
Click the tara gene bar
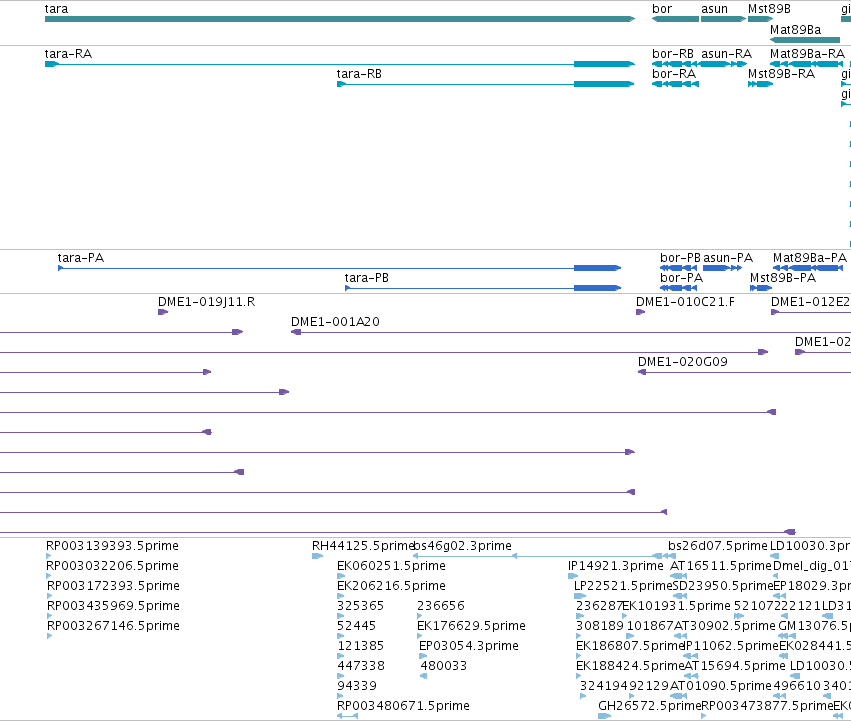(x=340, y=19)
